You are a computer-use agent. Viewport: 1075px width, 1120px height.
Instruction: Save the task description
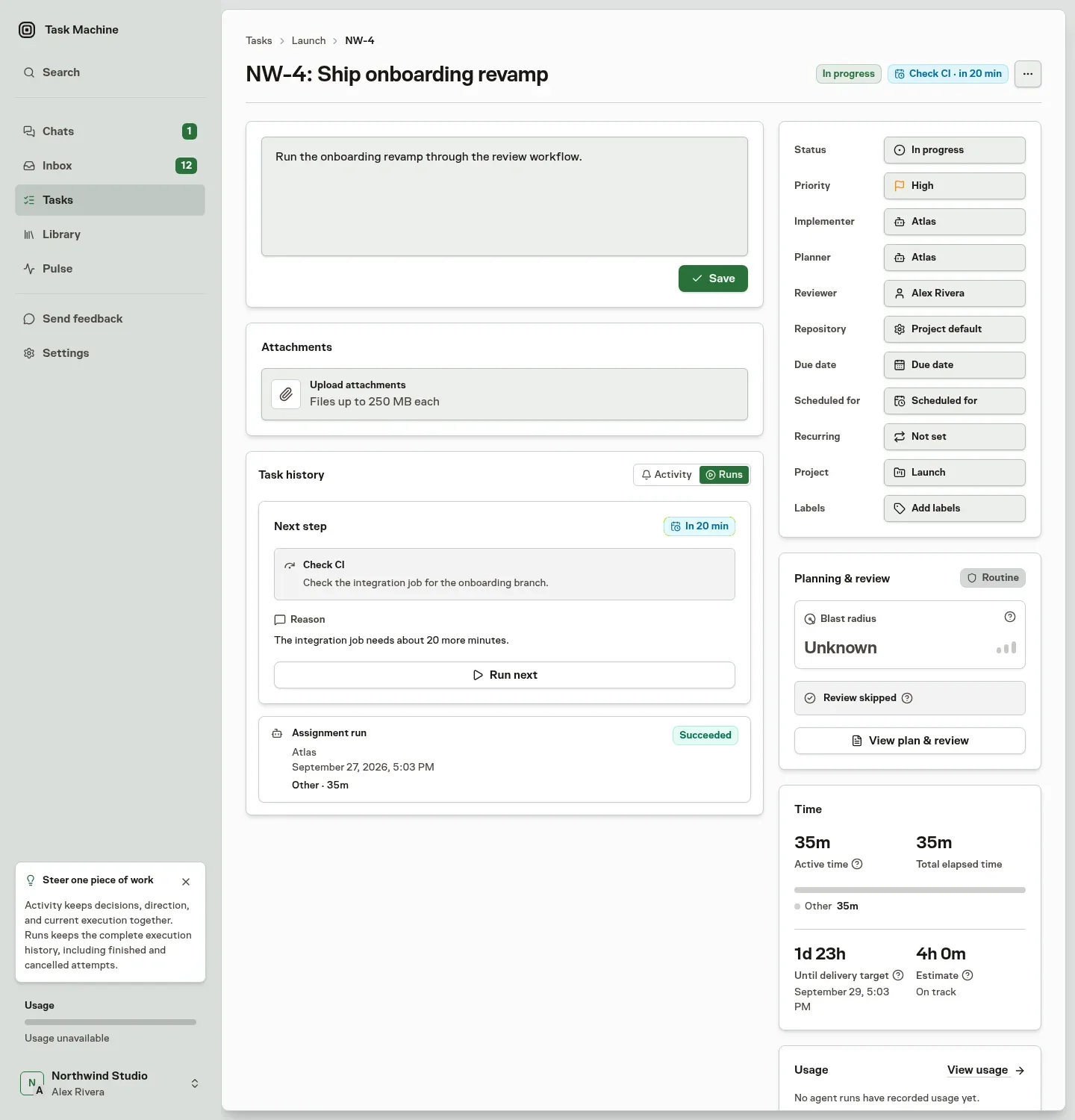tap(713, 279)
